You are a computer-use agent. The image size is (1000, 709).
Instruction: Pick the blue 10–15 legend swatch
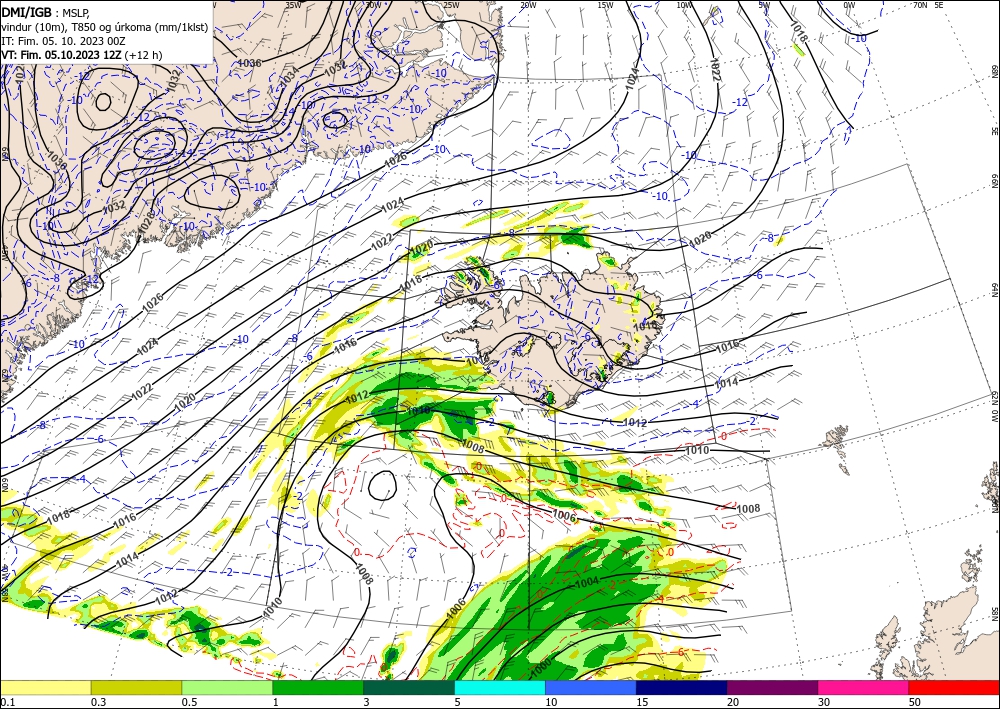(x=591, y=687)
